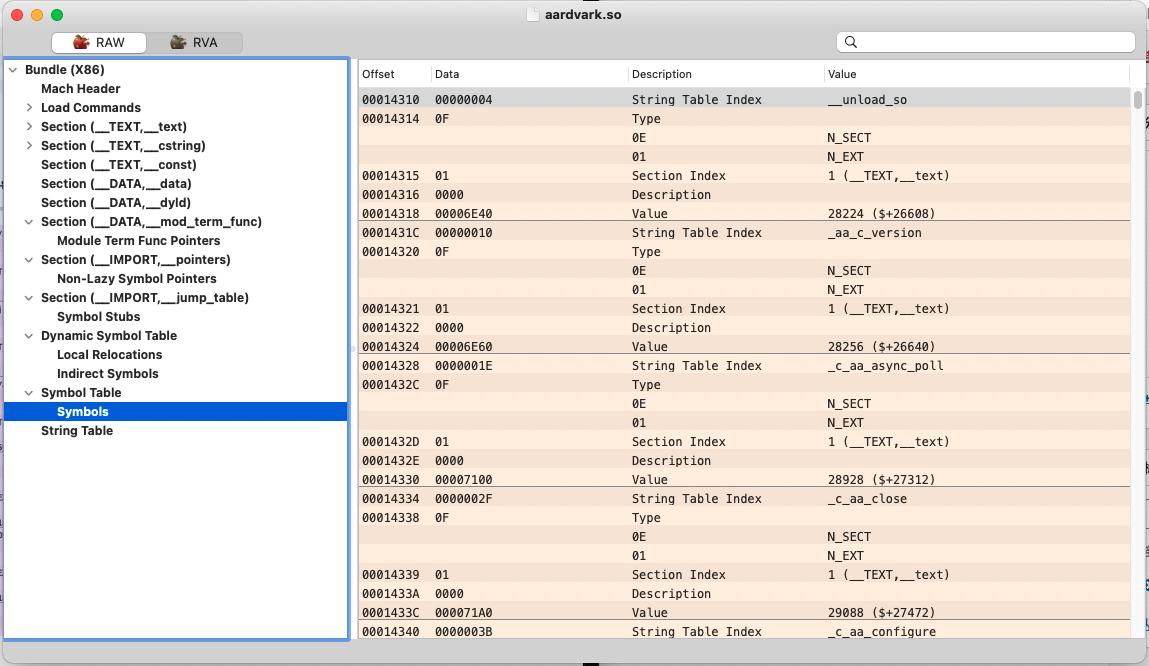Focus the search input field

pyautogui.click(x=986, y=42)
